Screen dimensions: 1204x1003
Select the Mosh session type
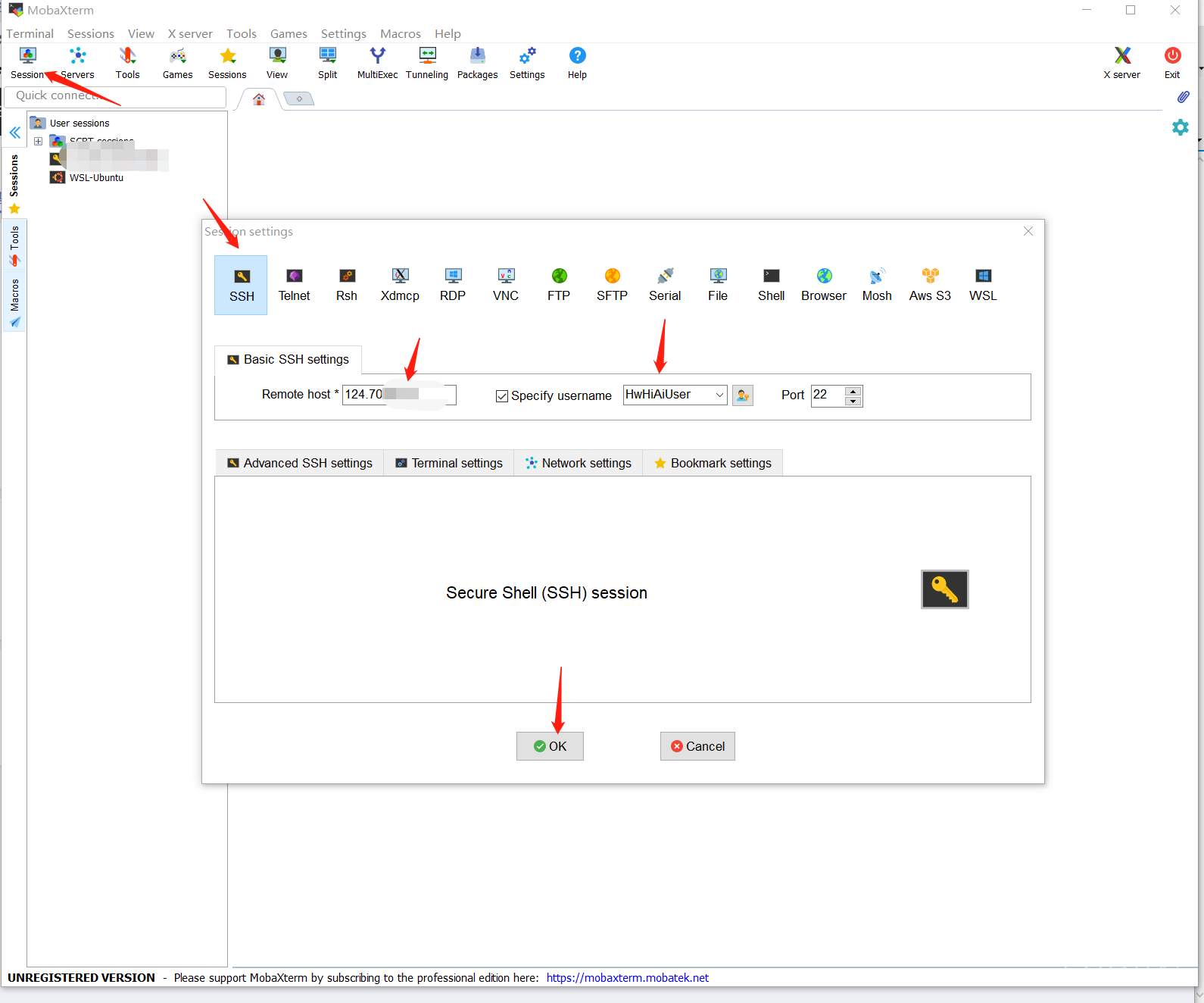[x=877, y=285]
